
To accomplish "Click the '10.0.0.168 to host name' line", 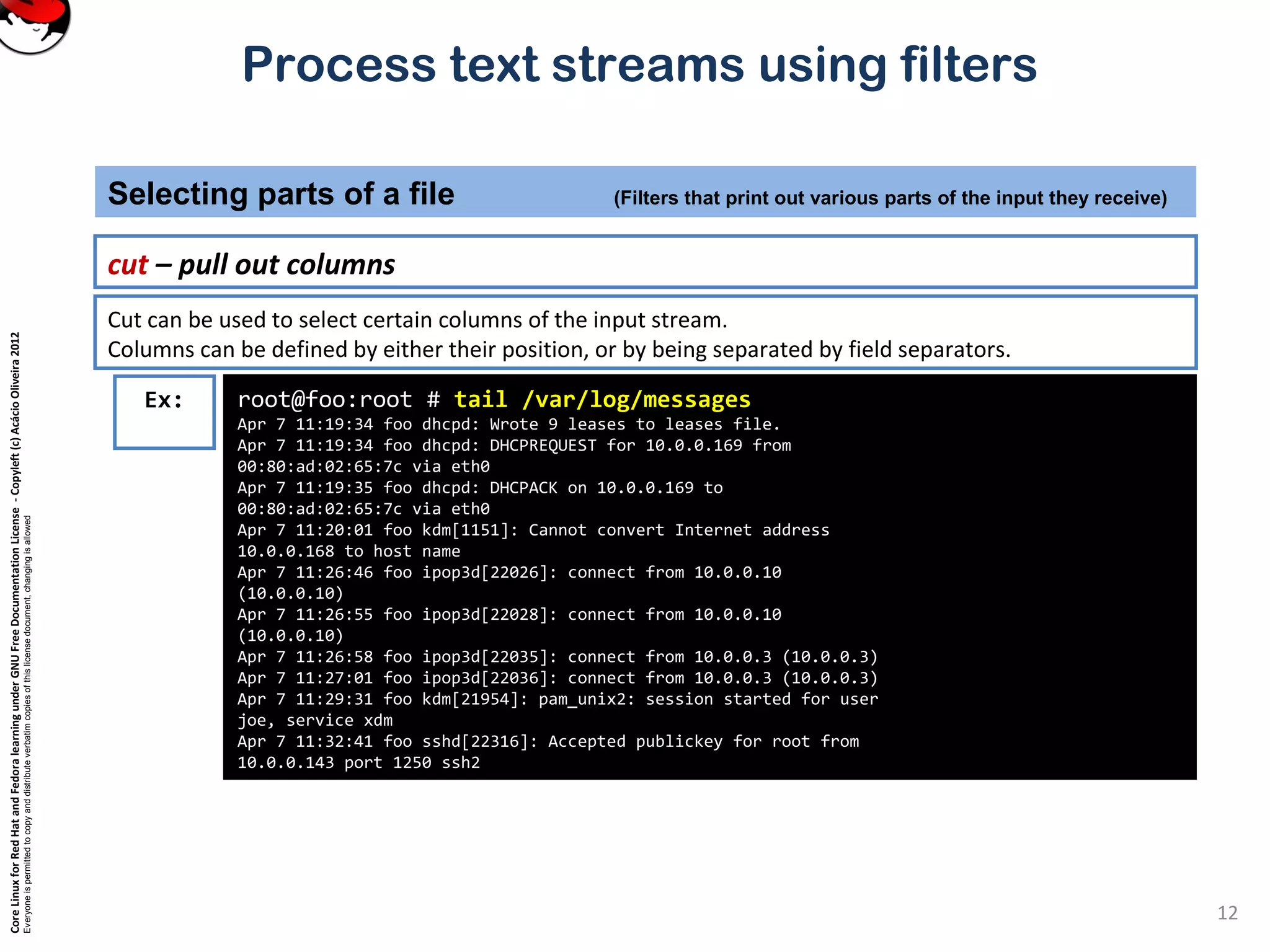I will click(349, 551).
